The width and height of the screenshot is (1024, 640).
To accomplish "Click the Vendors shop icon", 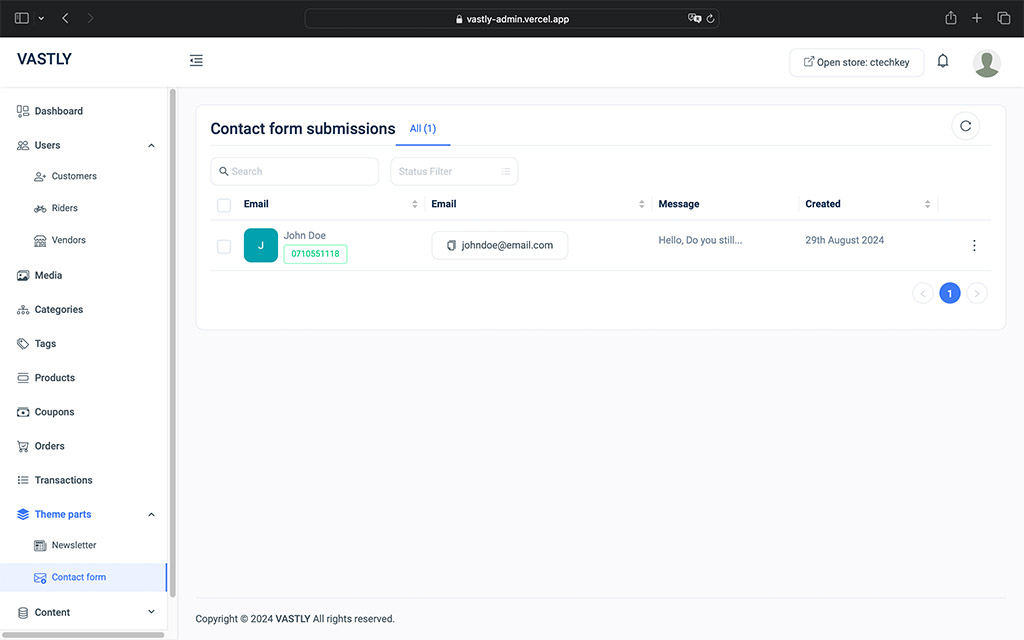I will click(x=40, y=240).
